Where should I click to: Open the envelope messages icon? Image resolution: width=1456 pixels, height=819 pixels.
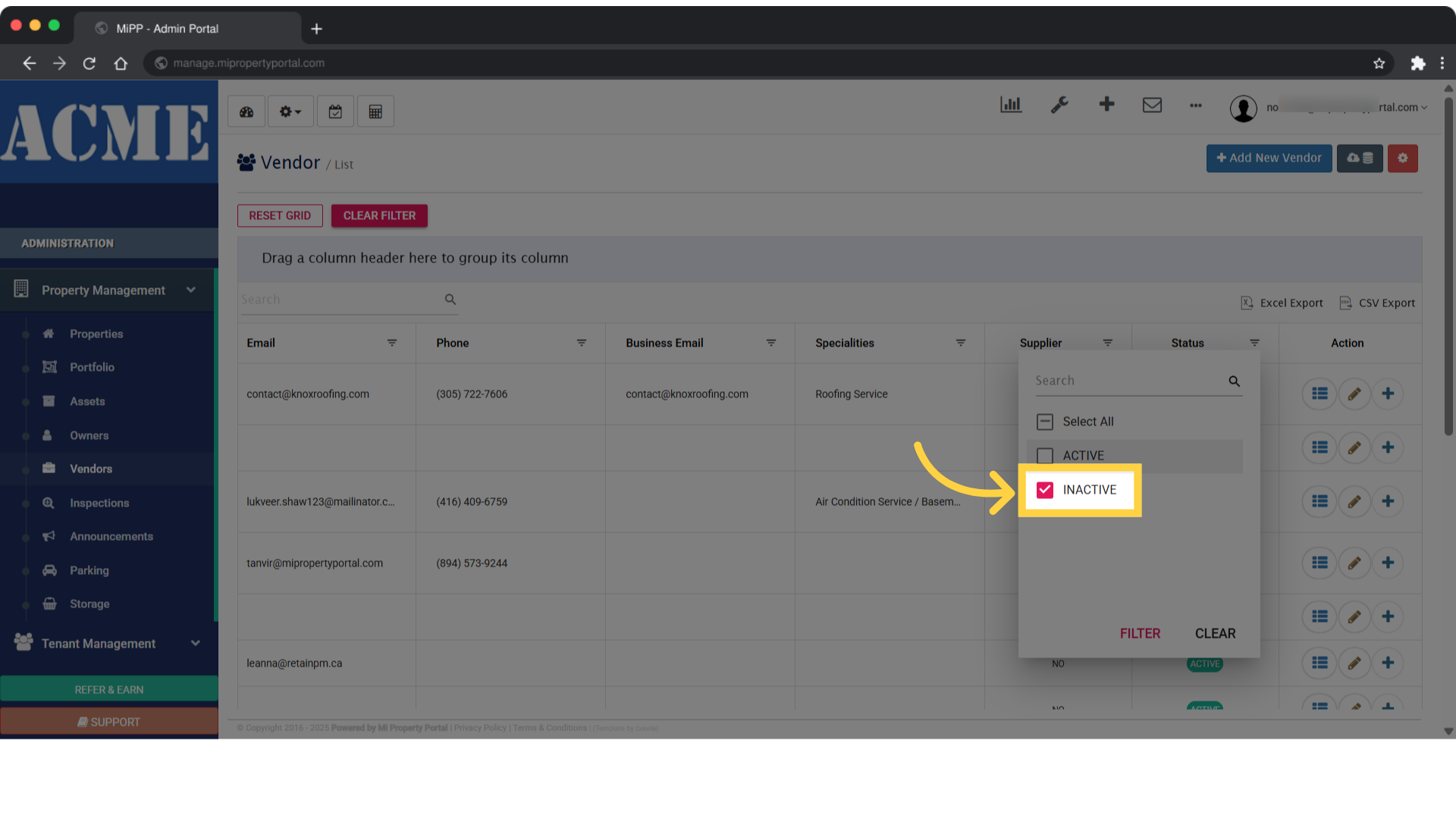pyautogui.click(x=1152, y=105)
